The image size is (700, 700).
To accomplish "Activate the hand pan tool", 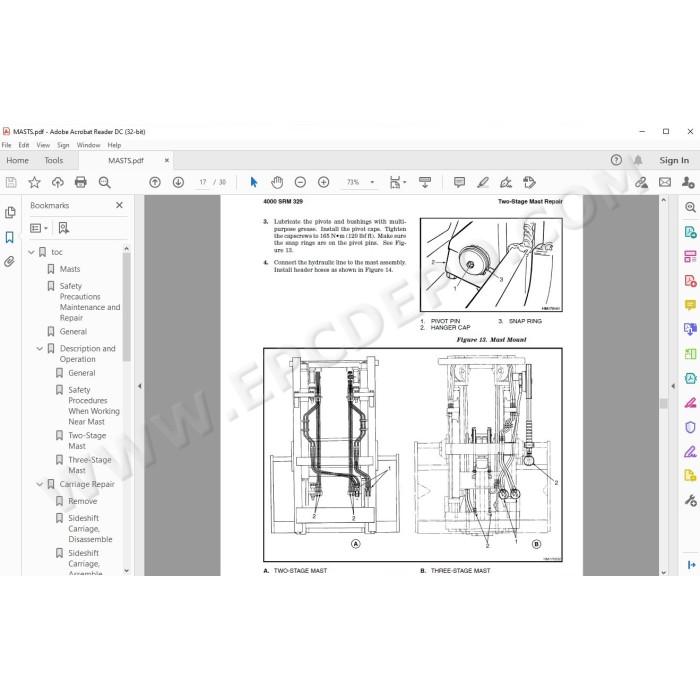I will pyautogui.click(x=277, y=183).
